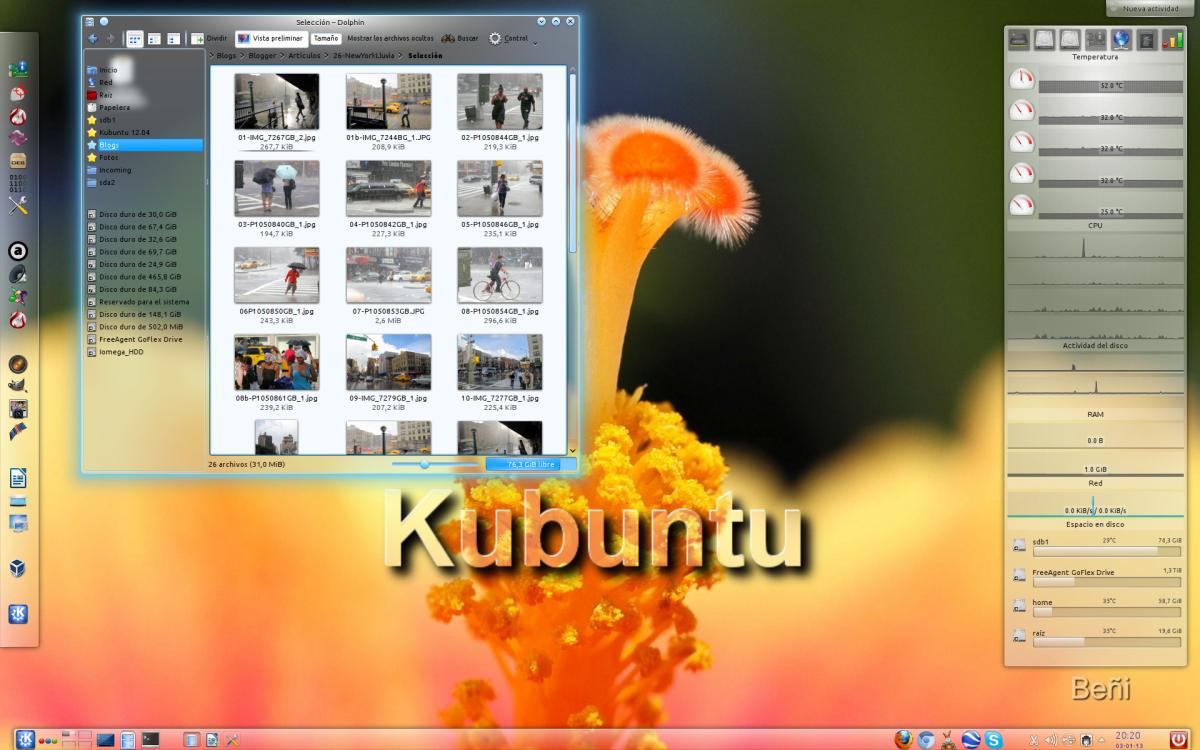Launch Google Earth from bottom panel
Screen dimensions: 1200x750
[970, 739]
